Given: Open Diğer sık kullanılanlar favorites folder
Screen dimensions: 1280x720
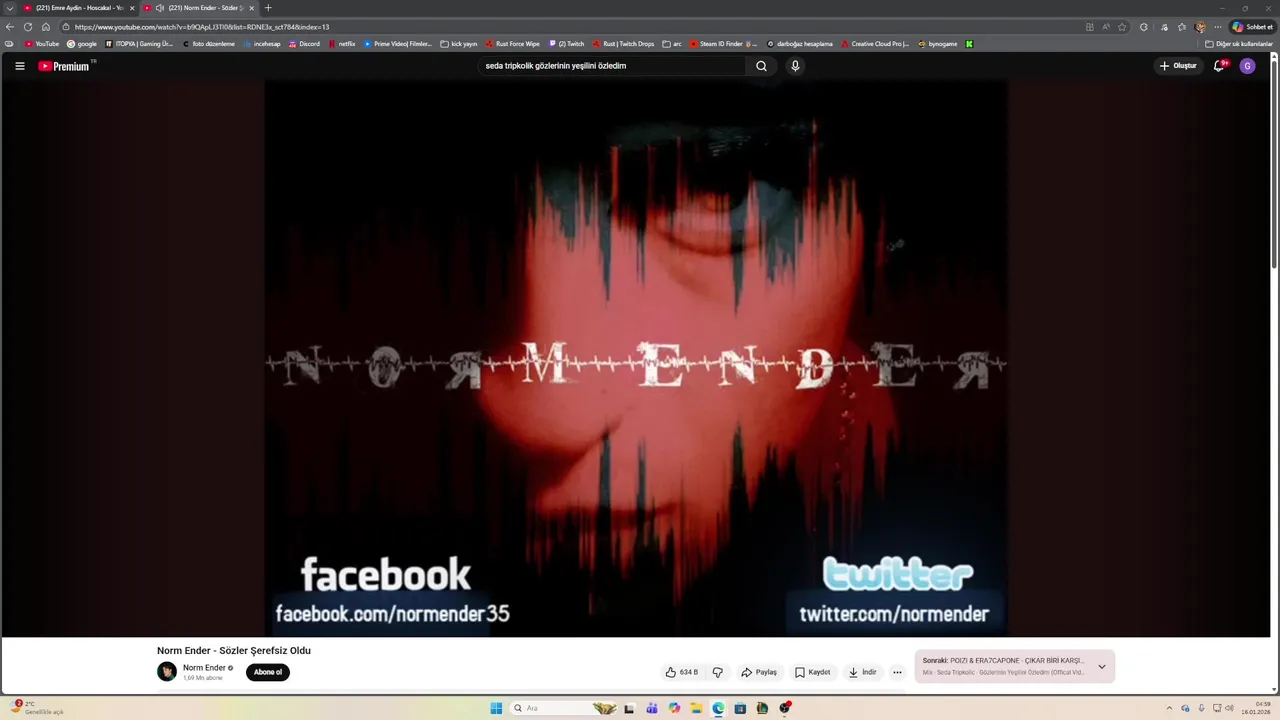Looking at the screenshot, I should [1239, 44].
